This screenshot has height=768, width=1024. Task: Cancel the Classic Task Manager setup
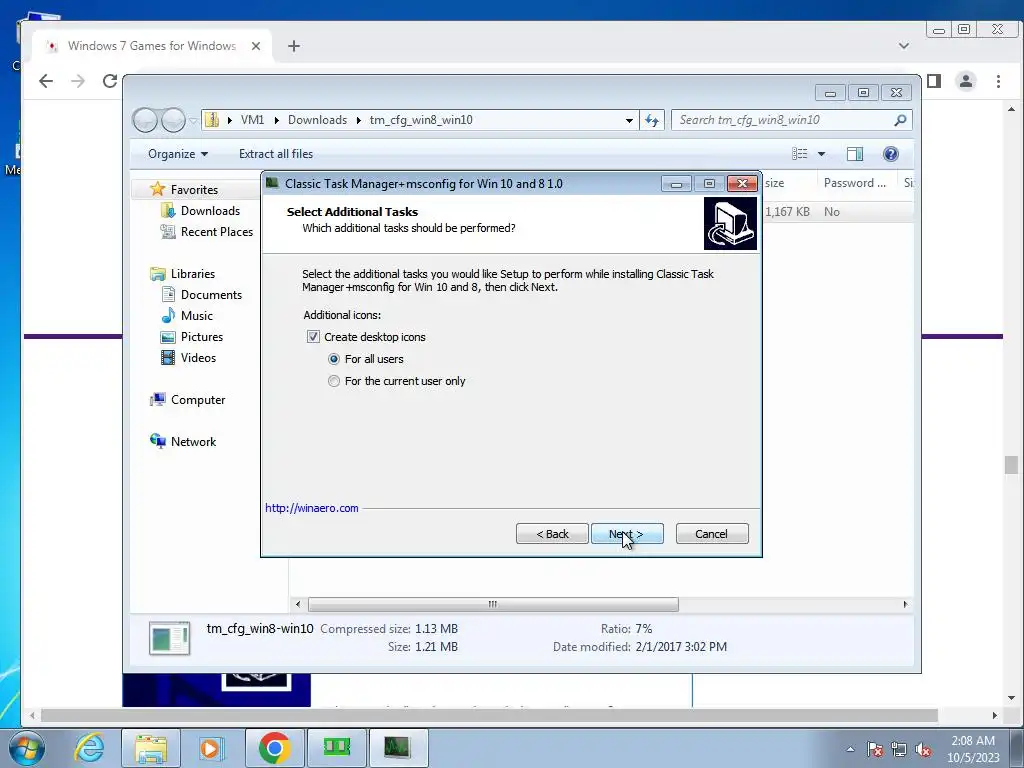coord(712,534)
